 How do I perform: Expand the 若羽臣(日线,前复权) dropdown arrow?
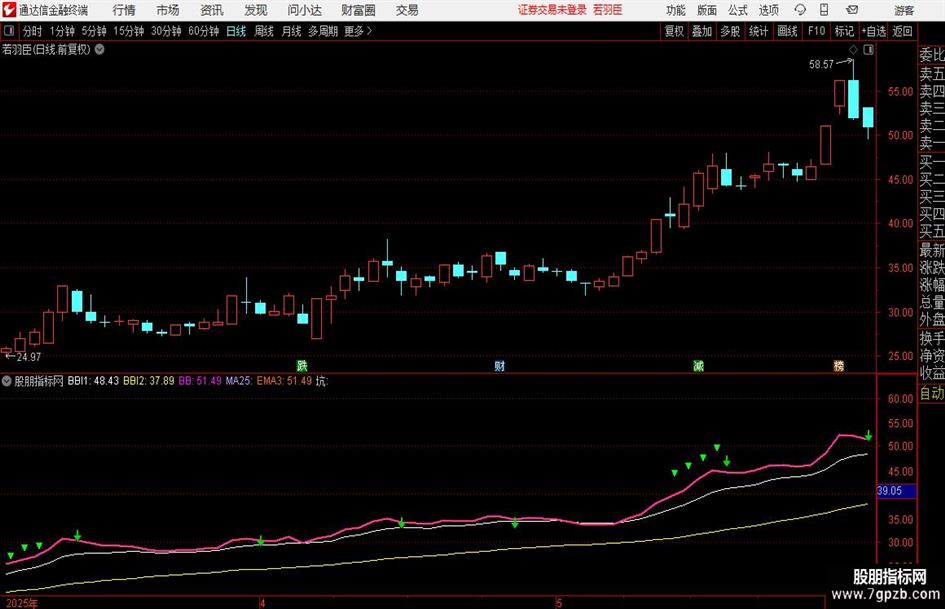[x=99, y=49]
